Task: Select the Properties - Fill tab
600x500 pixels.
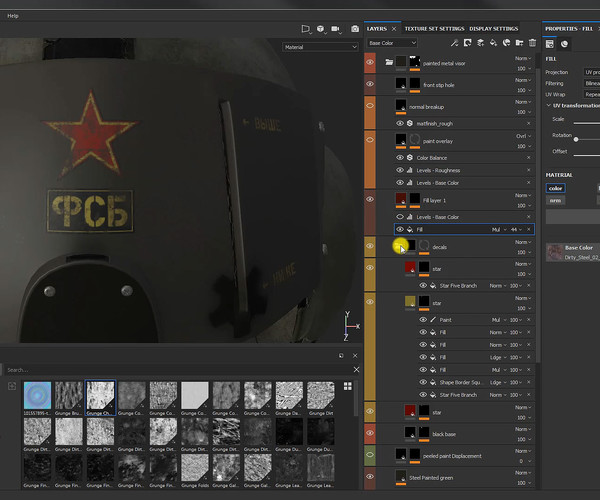Action: (569, 29)
